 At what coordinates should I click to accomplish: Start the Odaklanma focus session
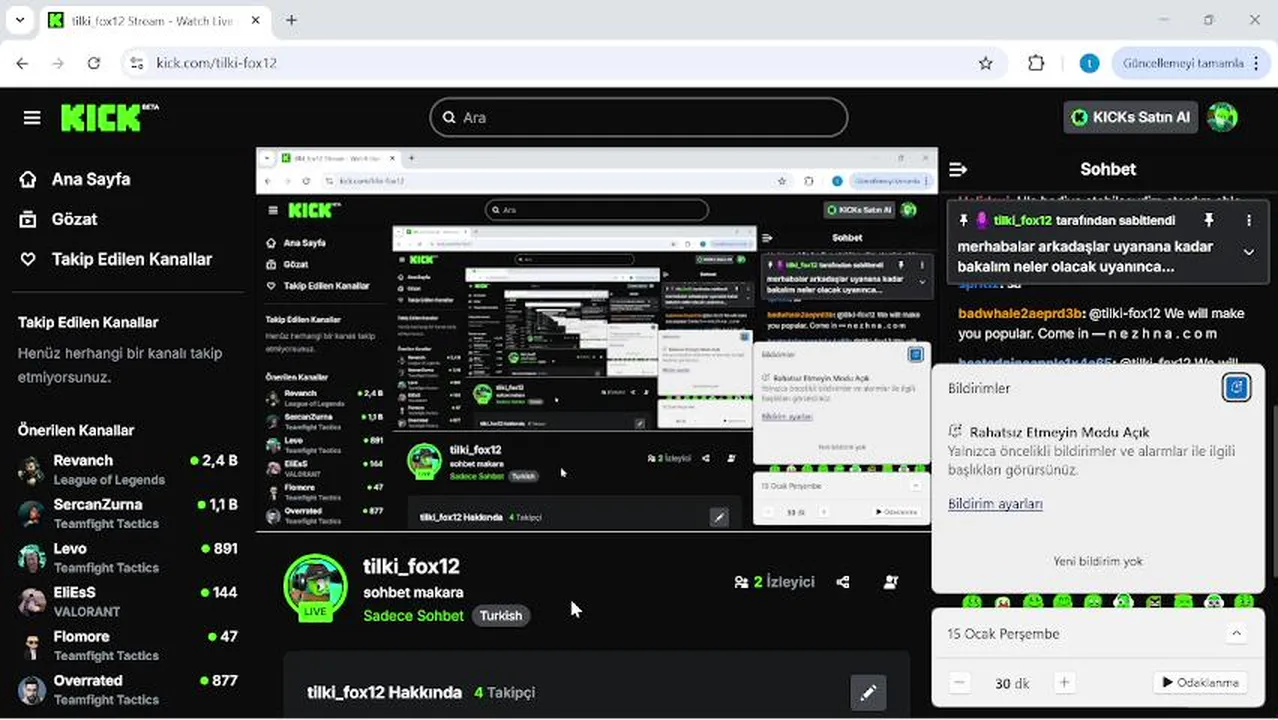(1200, 683)
